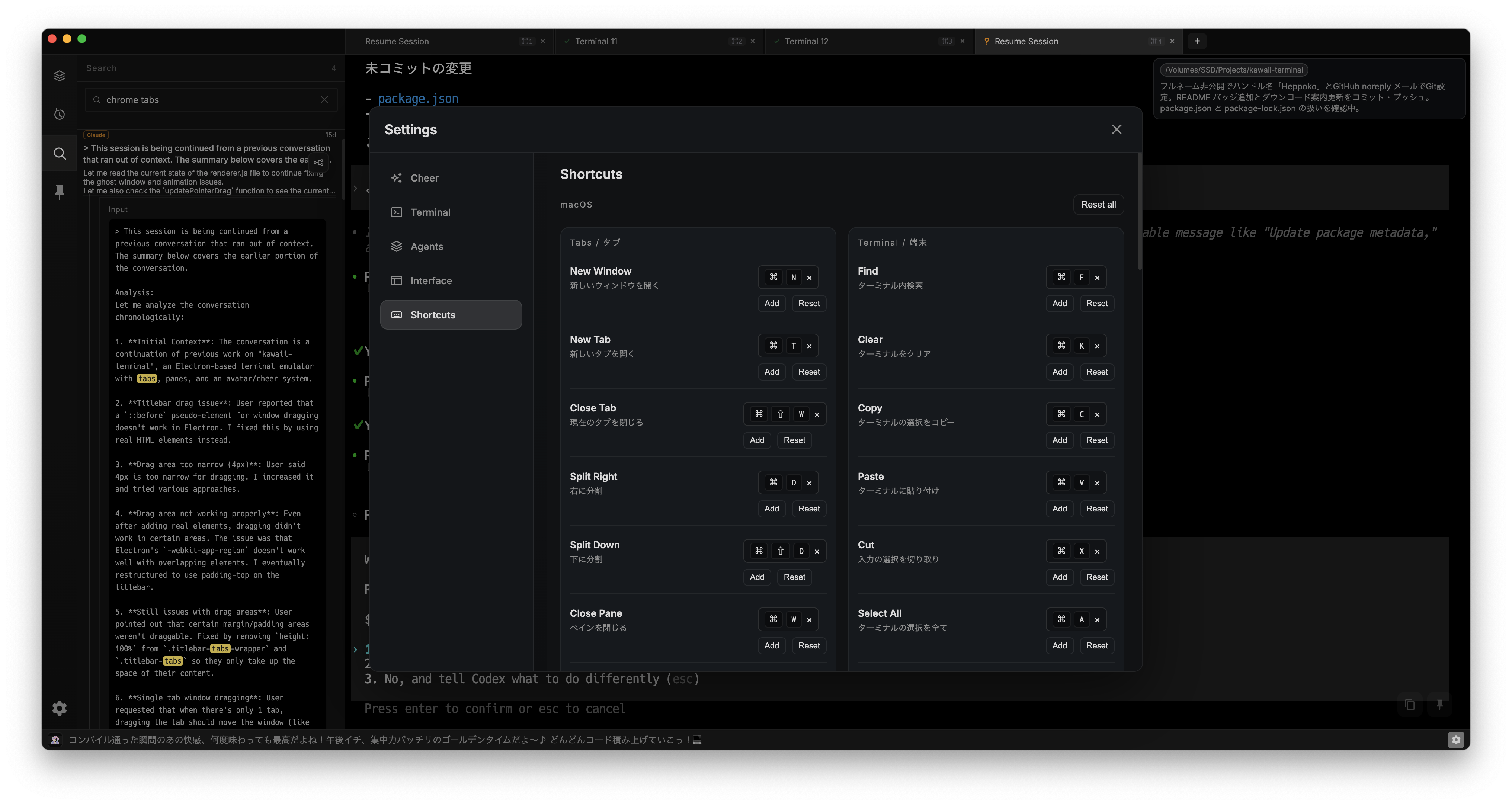Add a shortcut for Split Right

[x=771, y=509]
